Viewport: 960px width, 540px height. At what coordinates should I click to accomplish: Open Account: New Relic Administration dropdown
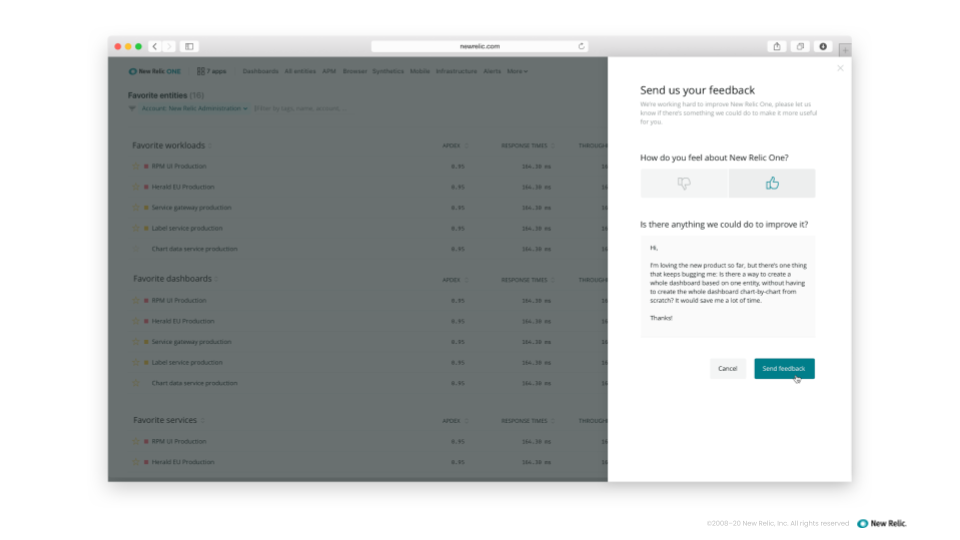(194, 108)
